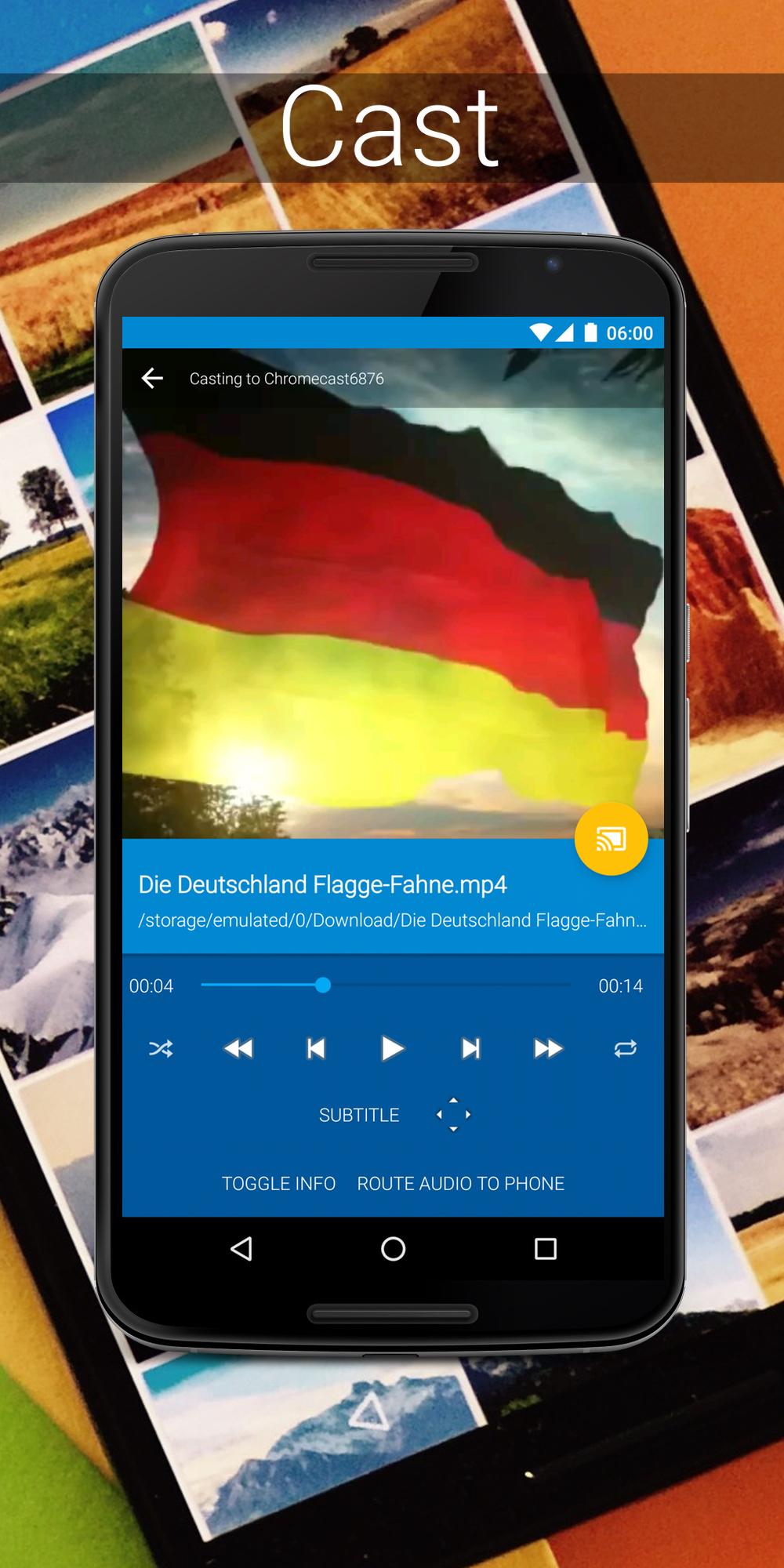Play the video
This screenshot has height=1568, width=784.
tap(392, 1048)
